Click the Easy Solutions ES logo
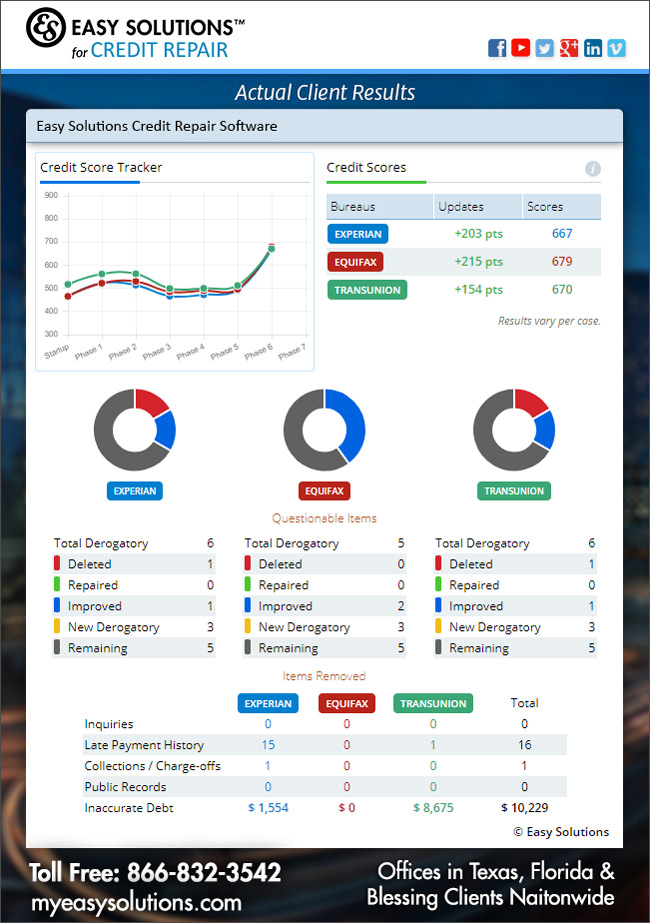This screenshot has height=923, width=650. (45, 27)
